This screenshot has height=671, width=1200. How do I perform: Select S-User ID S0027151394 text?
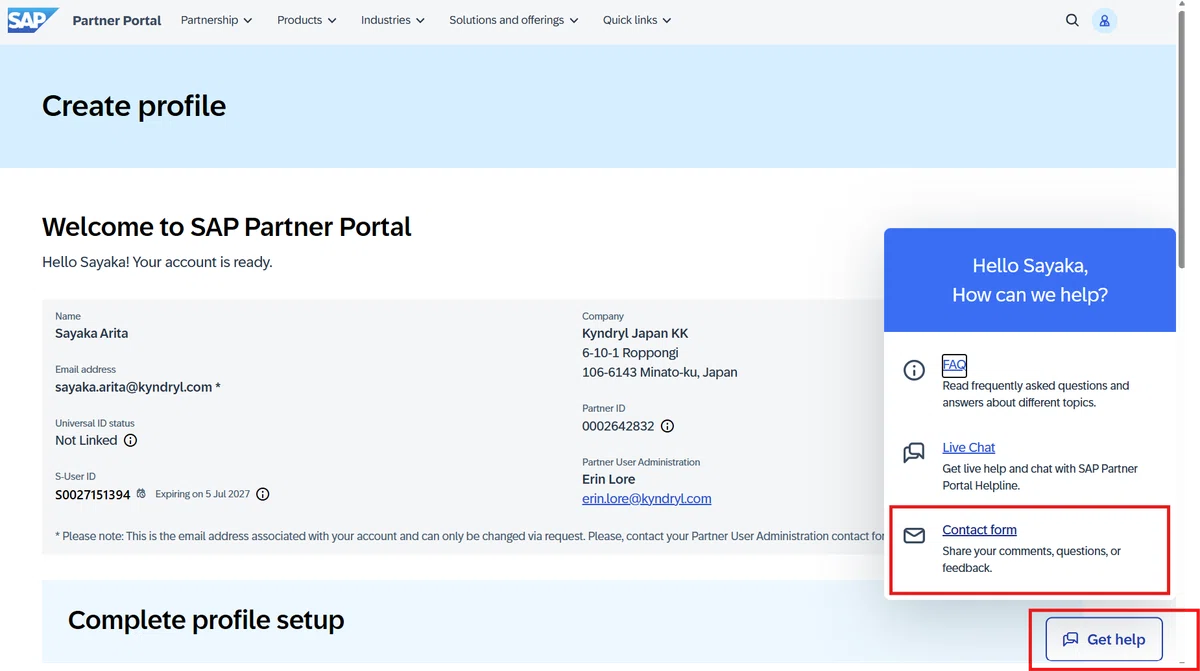pos(93,494)
